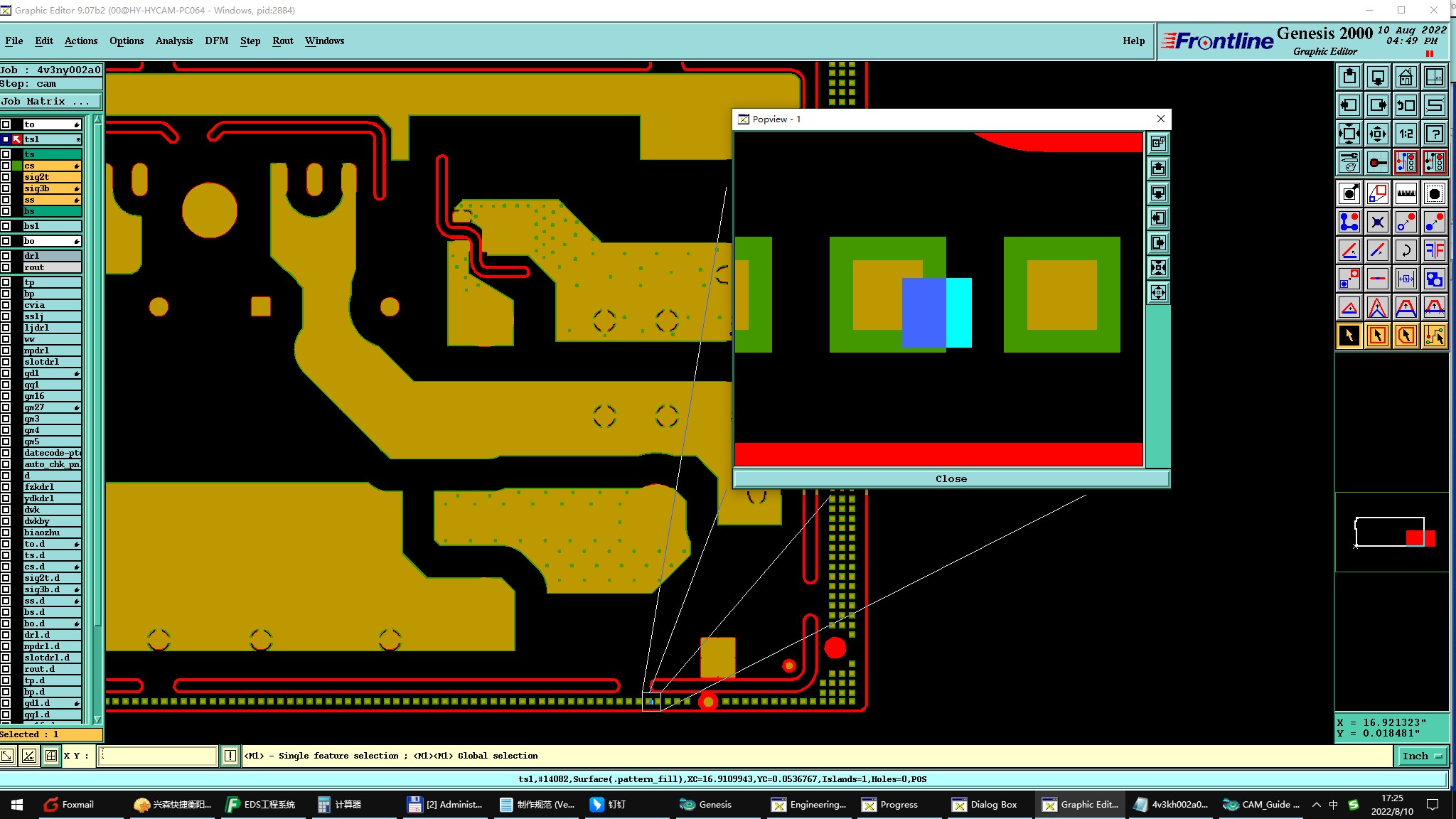Select the measure ruler tool
The height and width of the screenshot is (819, 1456).
(1406, 193)
